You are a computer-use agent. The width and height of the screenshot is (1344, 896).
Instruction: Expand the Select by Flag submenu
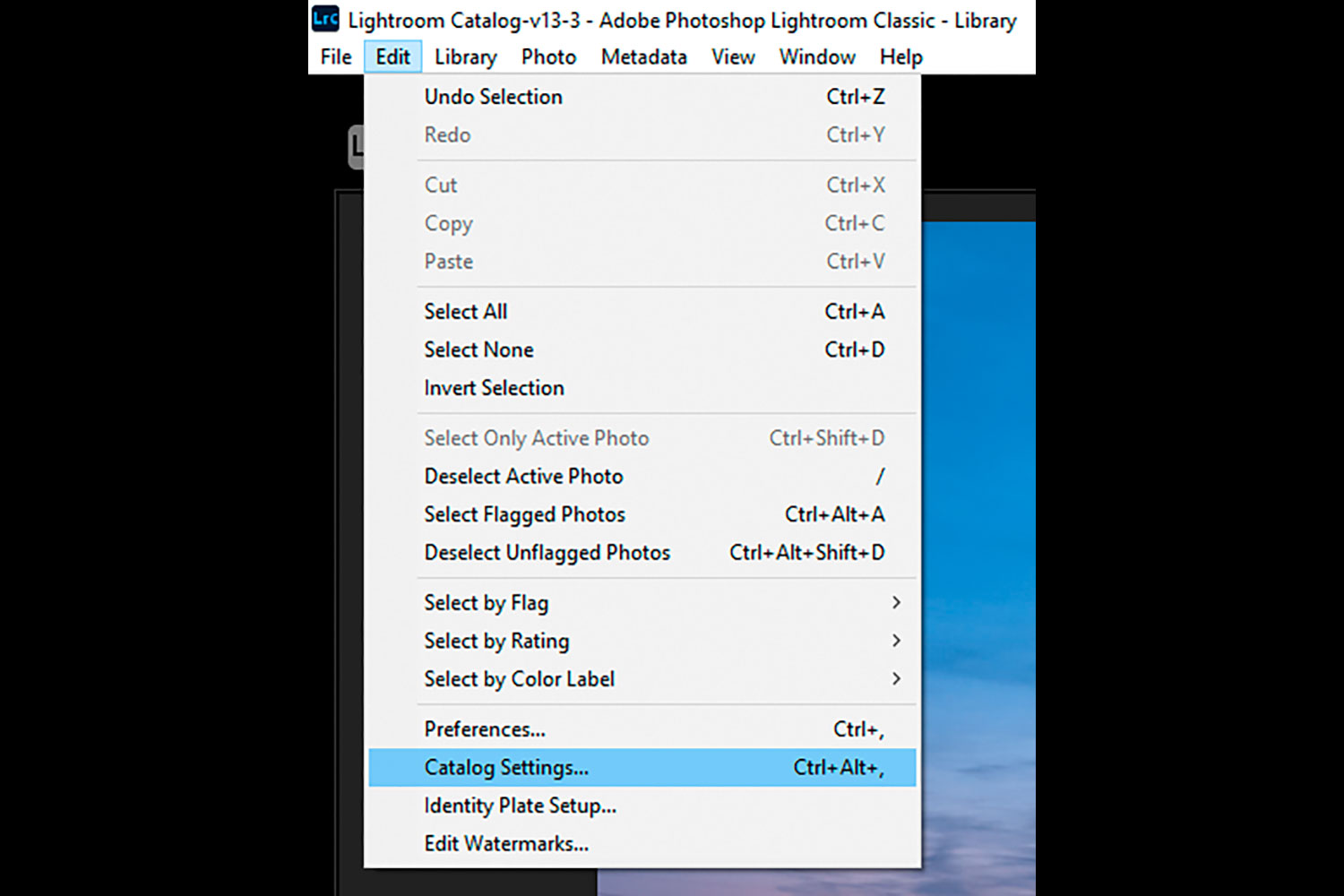pyautogui.click(x=486, y=603)
